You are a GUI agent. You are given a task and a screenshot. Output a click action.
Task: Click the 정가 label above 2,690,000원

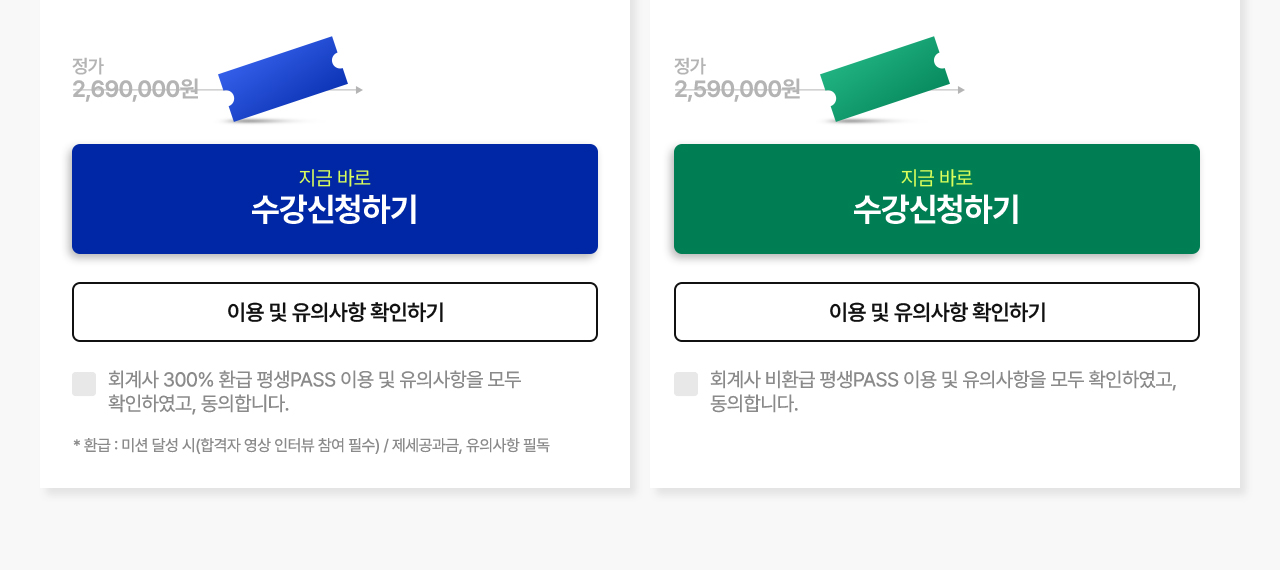click(88, 66)
